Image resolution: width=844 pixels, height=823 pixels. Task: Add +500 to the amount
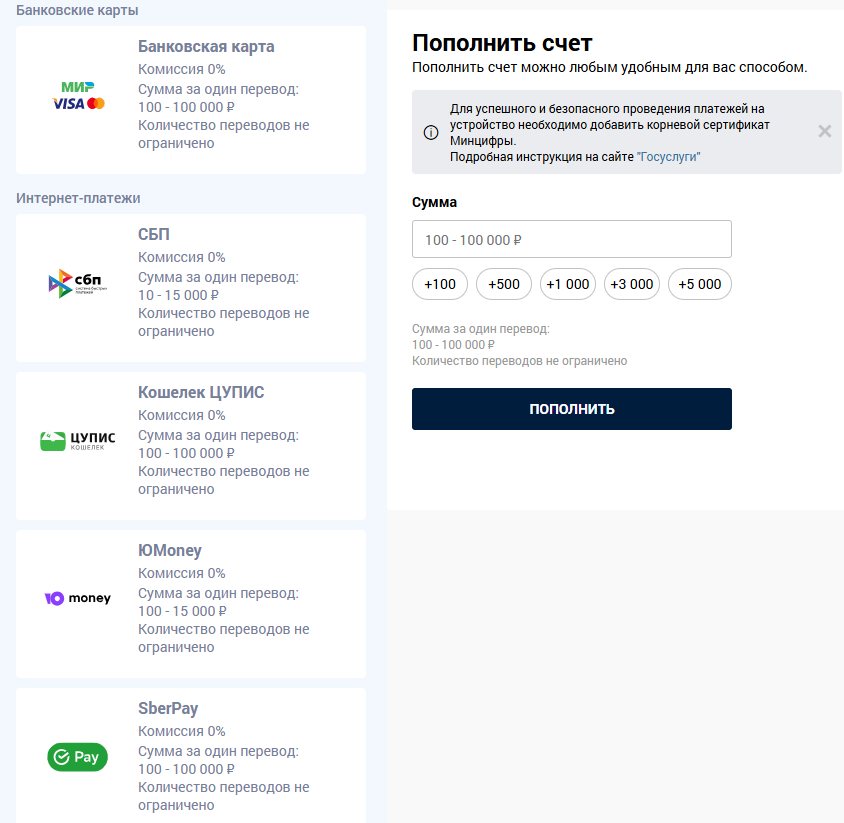[x=504, y=284]
